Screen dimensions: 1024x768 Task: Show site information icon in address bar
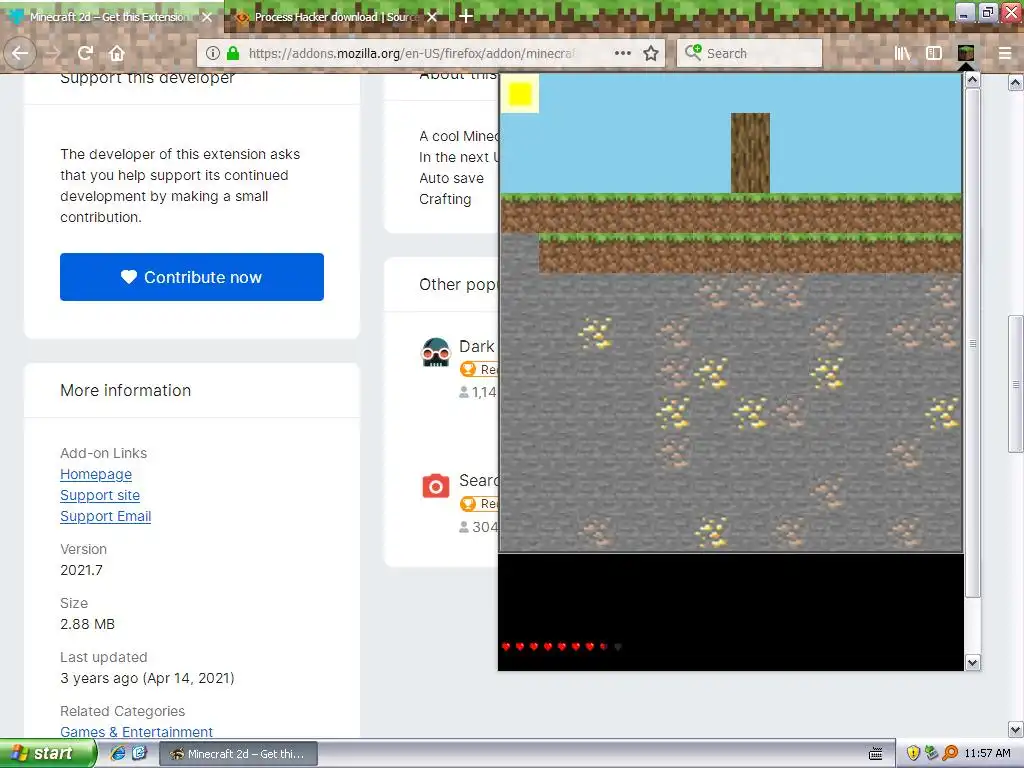pos(213,53)
